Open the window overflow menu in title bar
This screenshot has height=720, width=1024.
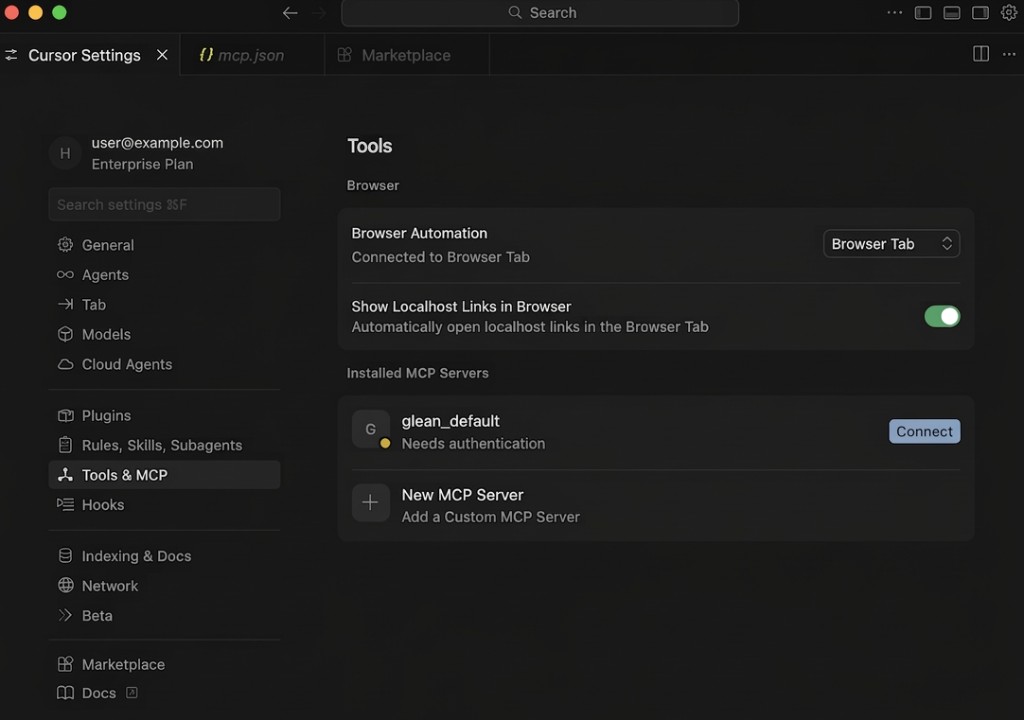[x=895, y=13]
